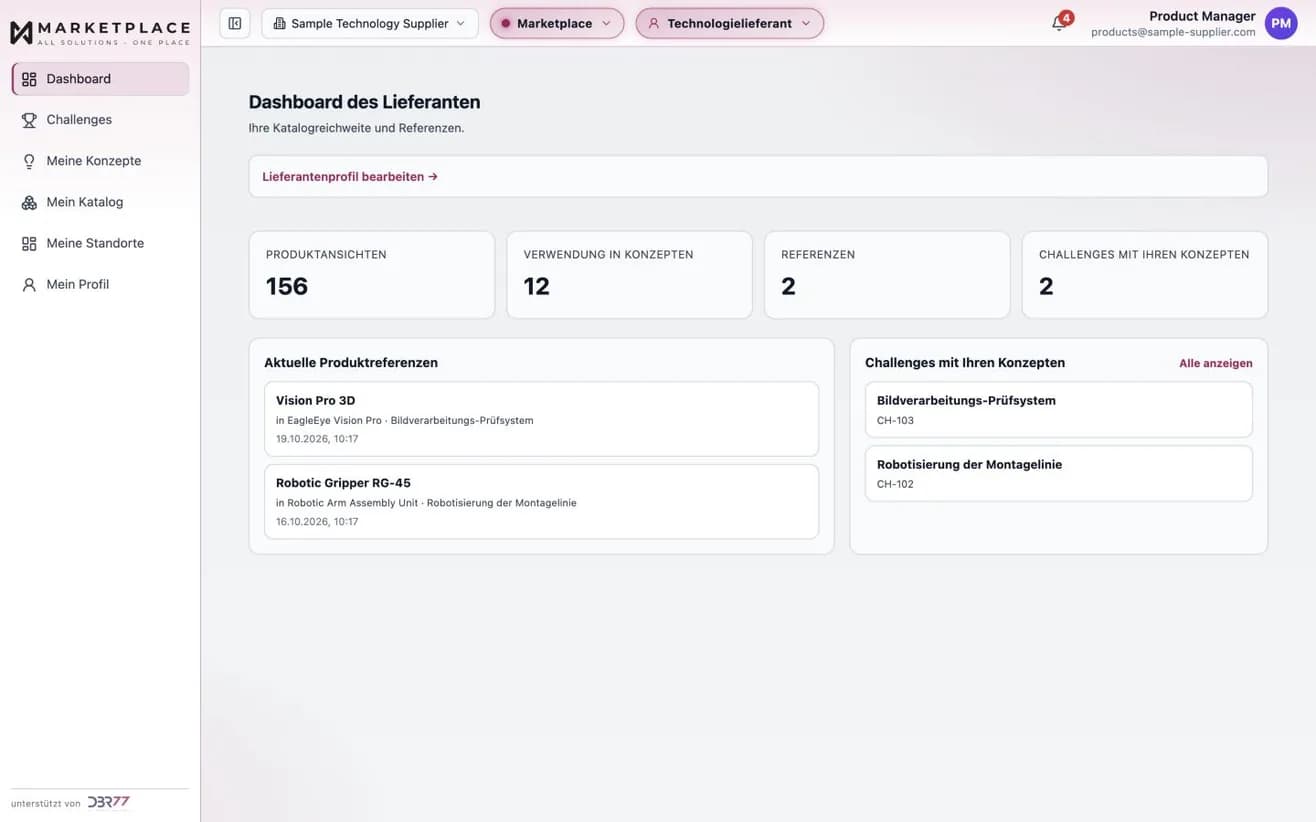Open the Technologielieferant role dropdown
Image resolution: width=1316 pixels, height=822 pixels.
730,23
